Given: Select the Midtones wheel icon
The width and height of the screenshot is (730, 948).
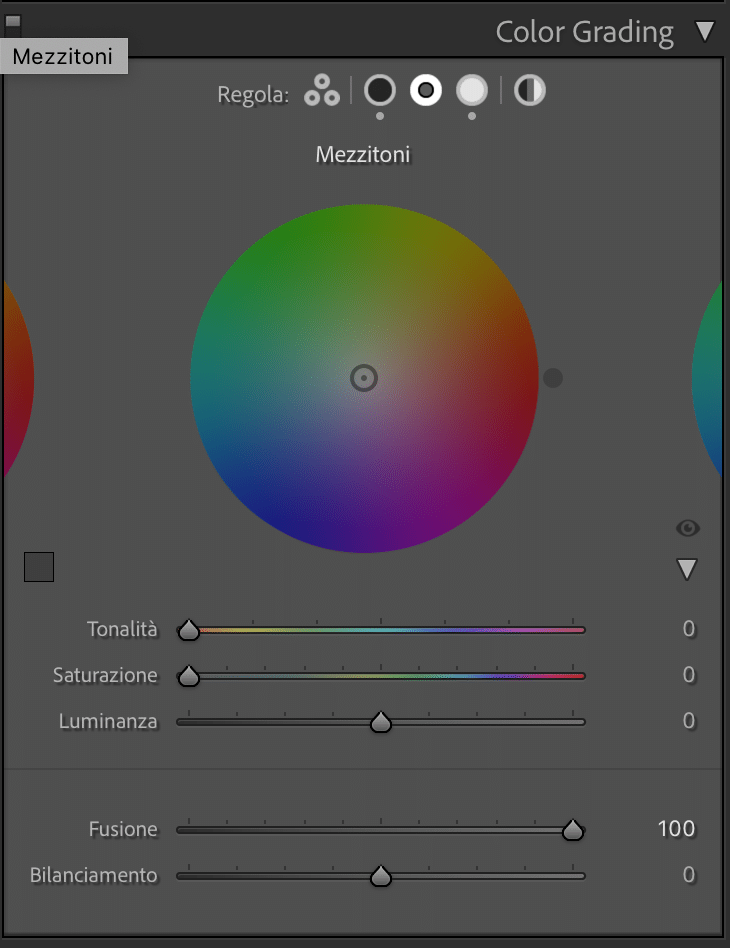Looking at the screenshot, I should (426, 91).
